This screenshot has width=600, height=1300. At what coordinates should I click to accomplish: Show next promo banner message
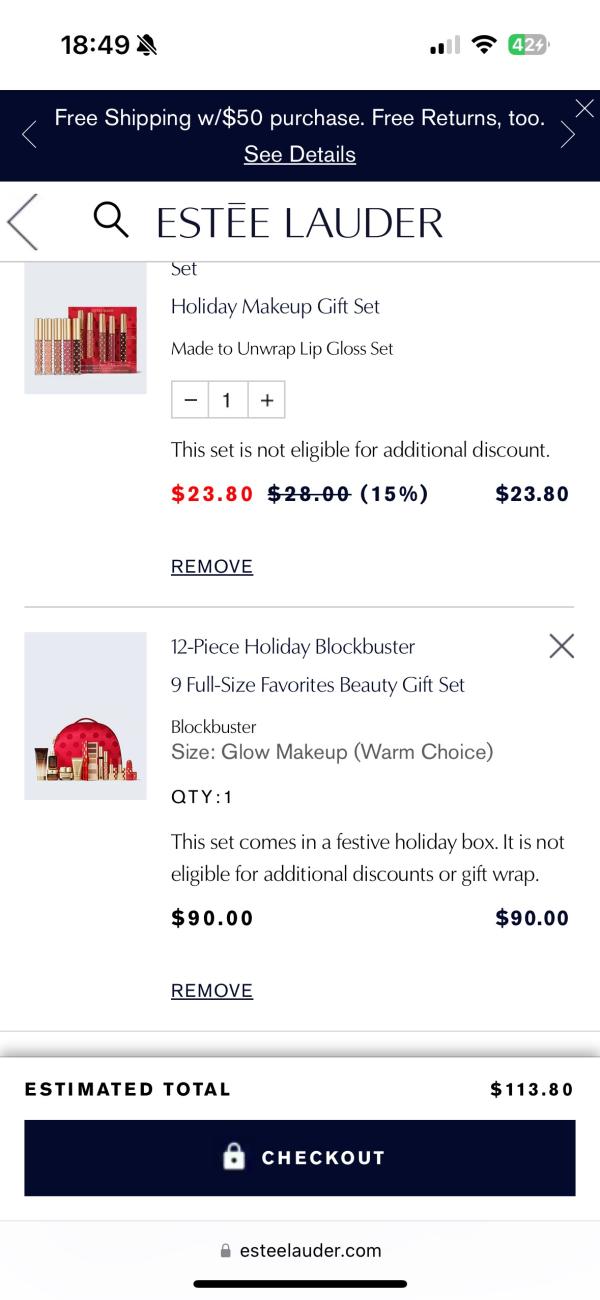click(x=568, y=135)
